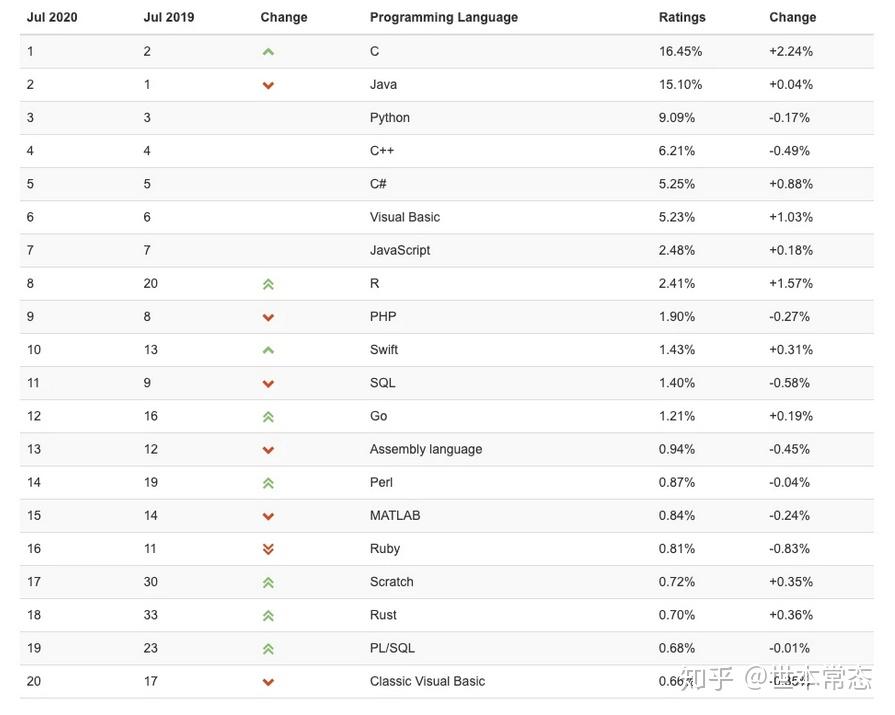Image resolution: width=895 pixels, height=715 pixels.
Task: Click the Programming Language column header
Action: pyautogui.click(x=443, y=17)
